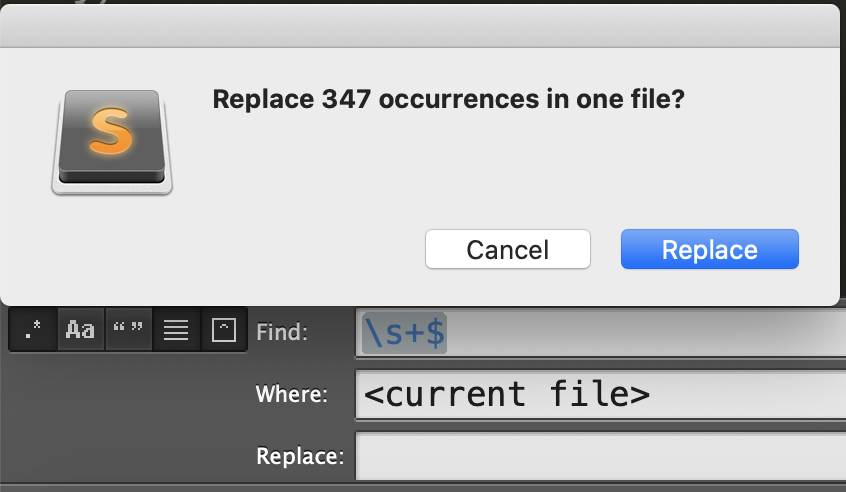Focus the Where field showing <current file>
This screenshot has width=846, height=492.
[x=601, y=394]
